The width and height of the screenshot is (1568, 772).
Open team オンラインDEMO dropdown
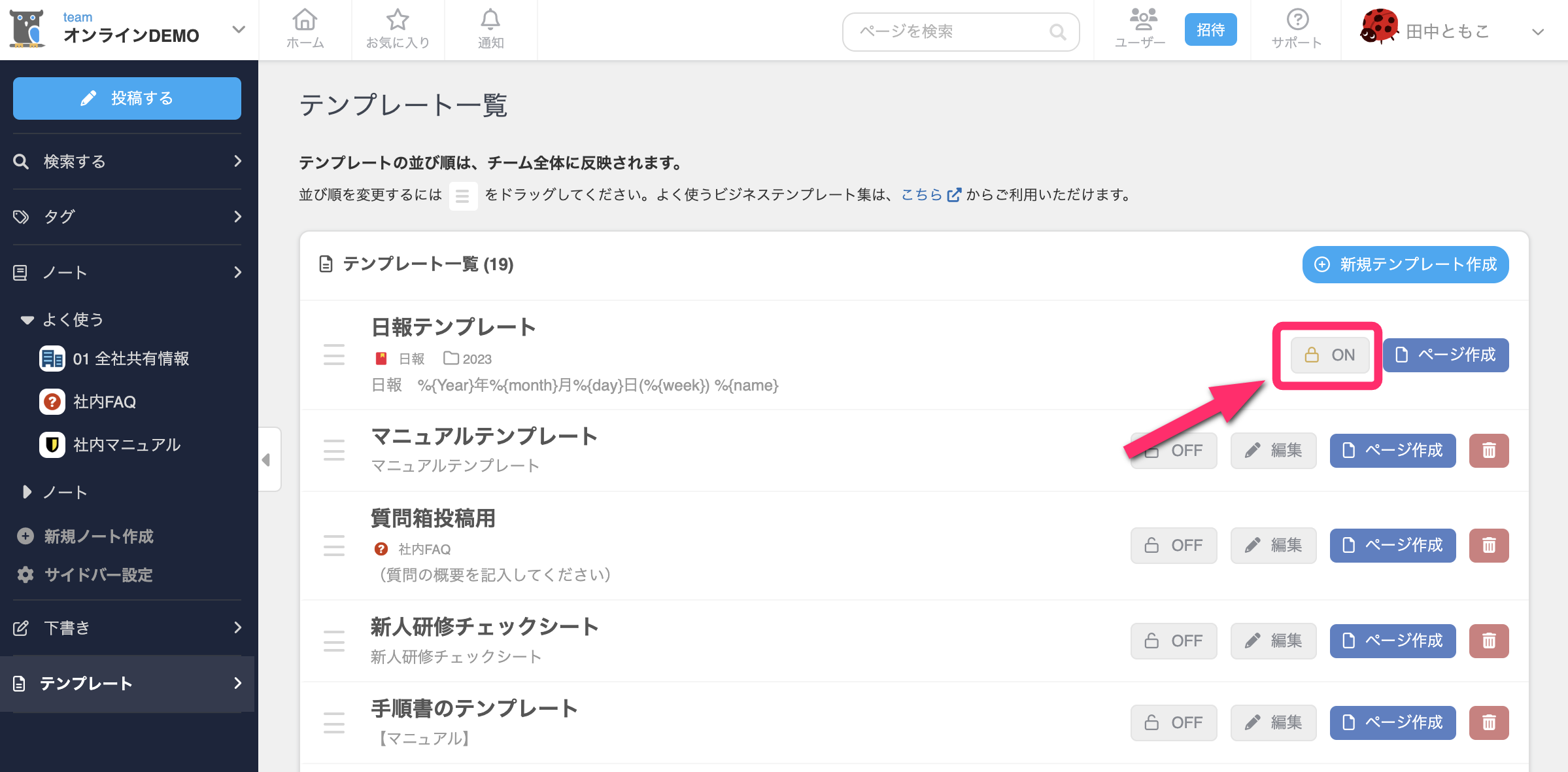[239, 30]
